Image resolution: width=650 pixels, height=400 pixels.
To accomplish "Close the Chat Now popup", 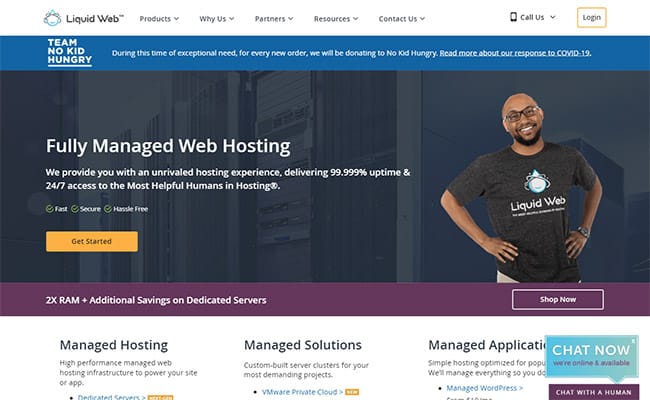I will tap(633, 341).
